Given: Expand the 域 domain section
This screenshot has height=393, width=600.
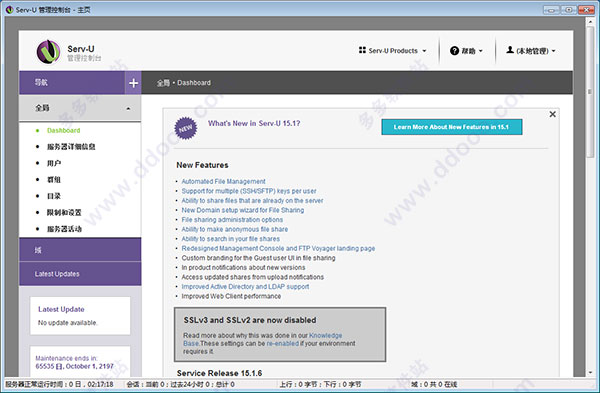Looking at the screenshot, I should coord(80,249).
